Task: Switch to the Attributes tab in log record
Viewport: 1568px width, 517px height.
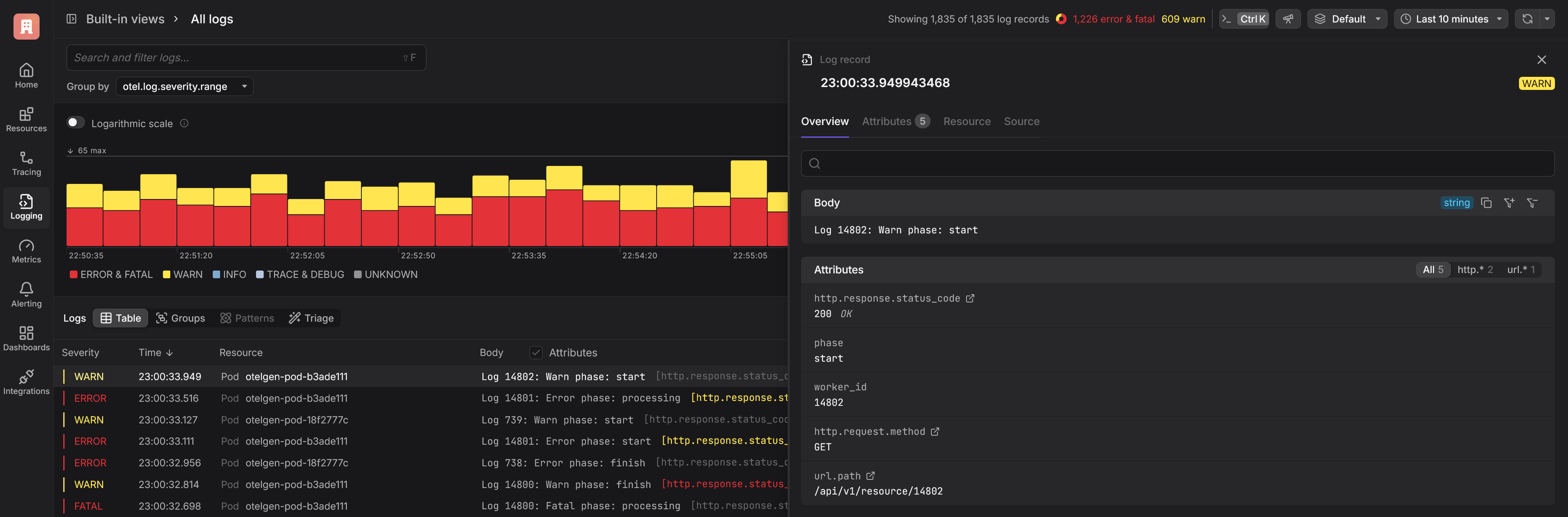Action: click(895, 121)
